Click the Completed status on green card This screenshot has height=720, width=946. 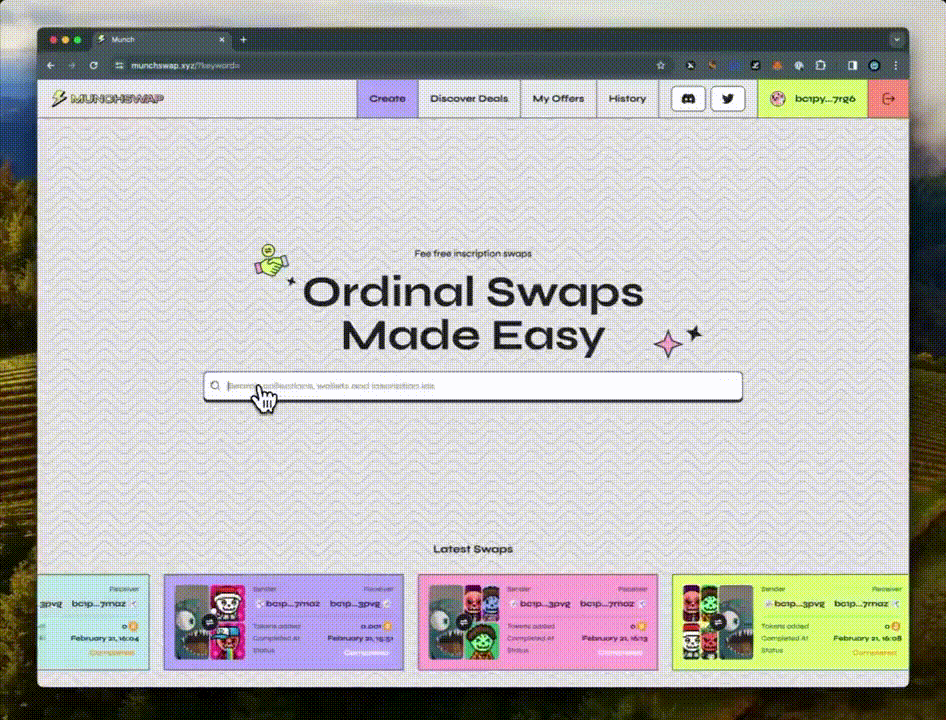[x=874, y=652]
